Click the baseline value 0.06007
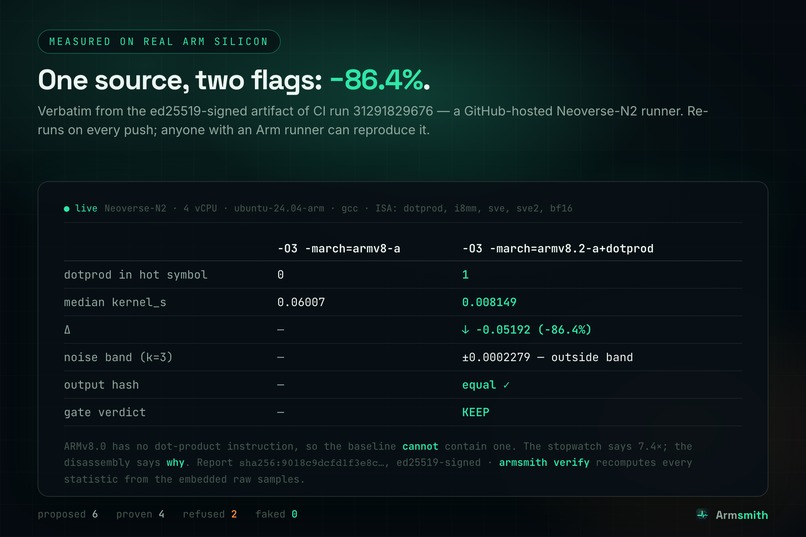 [x=301, y=302]
